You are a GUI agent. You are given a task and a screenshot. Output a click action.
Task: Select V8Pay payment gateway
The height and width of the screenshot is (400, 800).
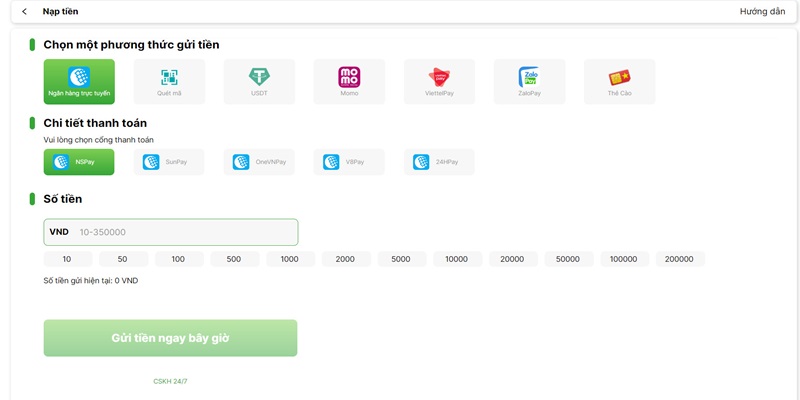coord(349,162)
